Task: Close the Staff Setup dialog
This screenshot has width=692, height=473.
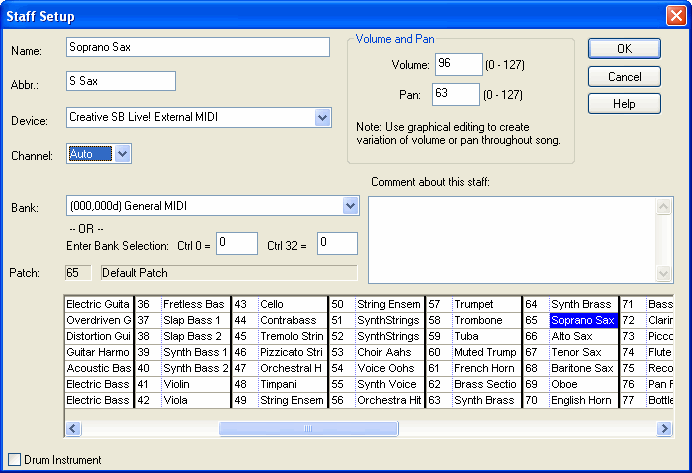Action: tap(675, 15)
